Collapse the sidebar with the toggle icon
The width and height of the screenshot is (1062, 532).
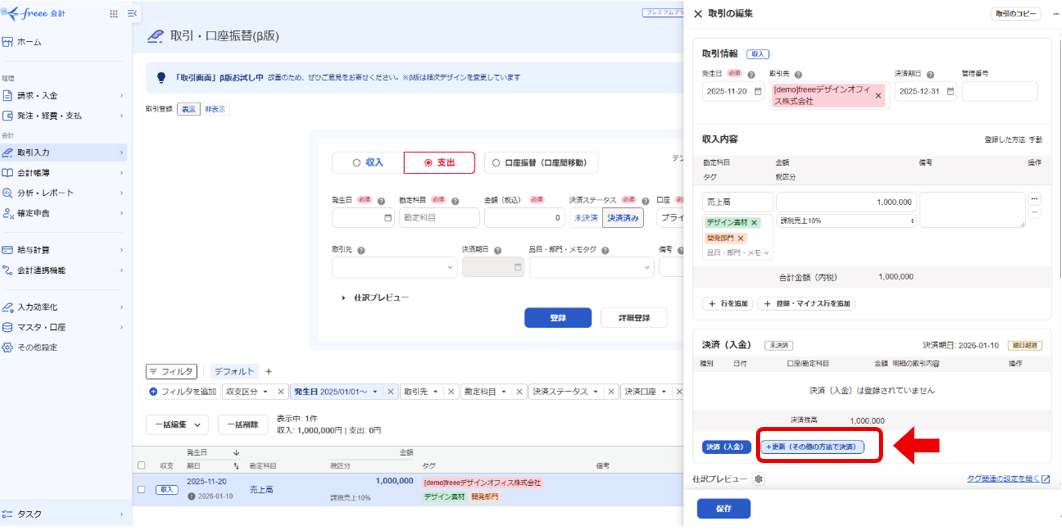[131, 14]
